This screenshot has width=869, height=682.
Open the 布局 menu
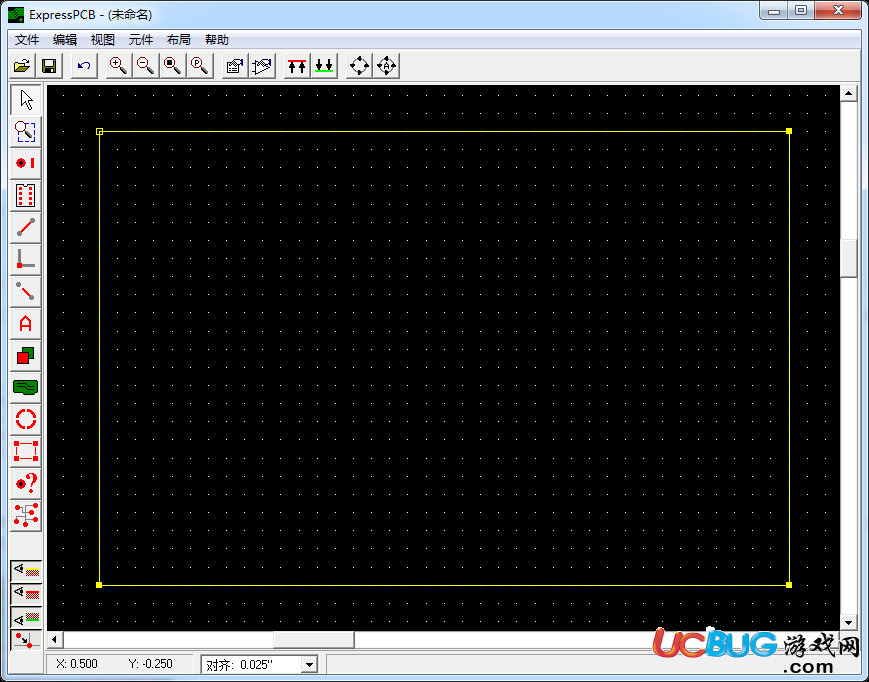click(179, 40)
